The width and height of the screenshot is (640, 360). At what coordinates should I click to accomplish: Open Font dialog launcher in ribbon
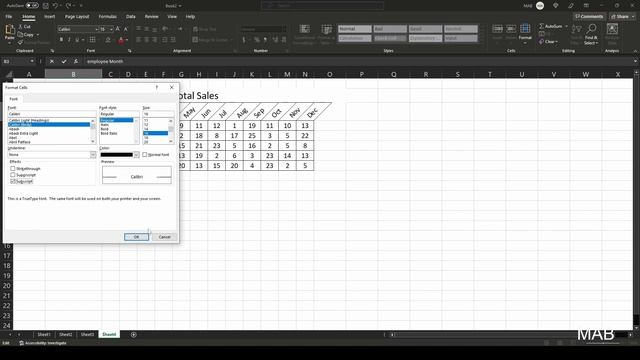click(129, 51)
